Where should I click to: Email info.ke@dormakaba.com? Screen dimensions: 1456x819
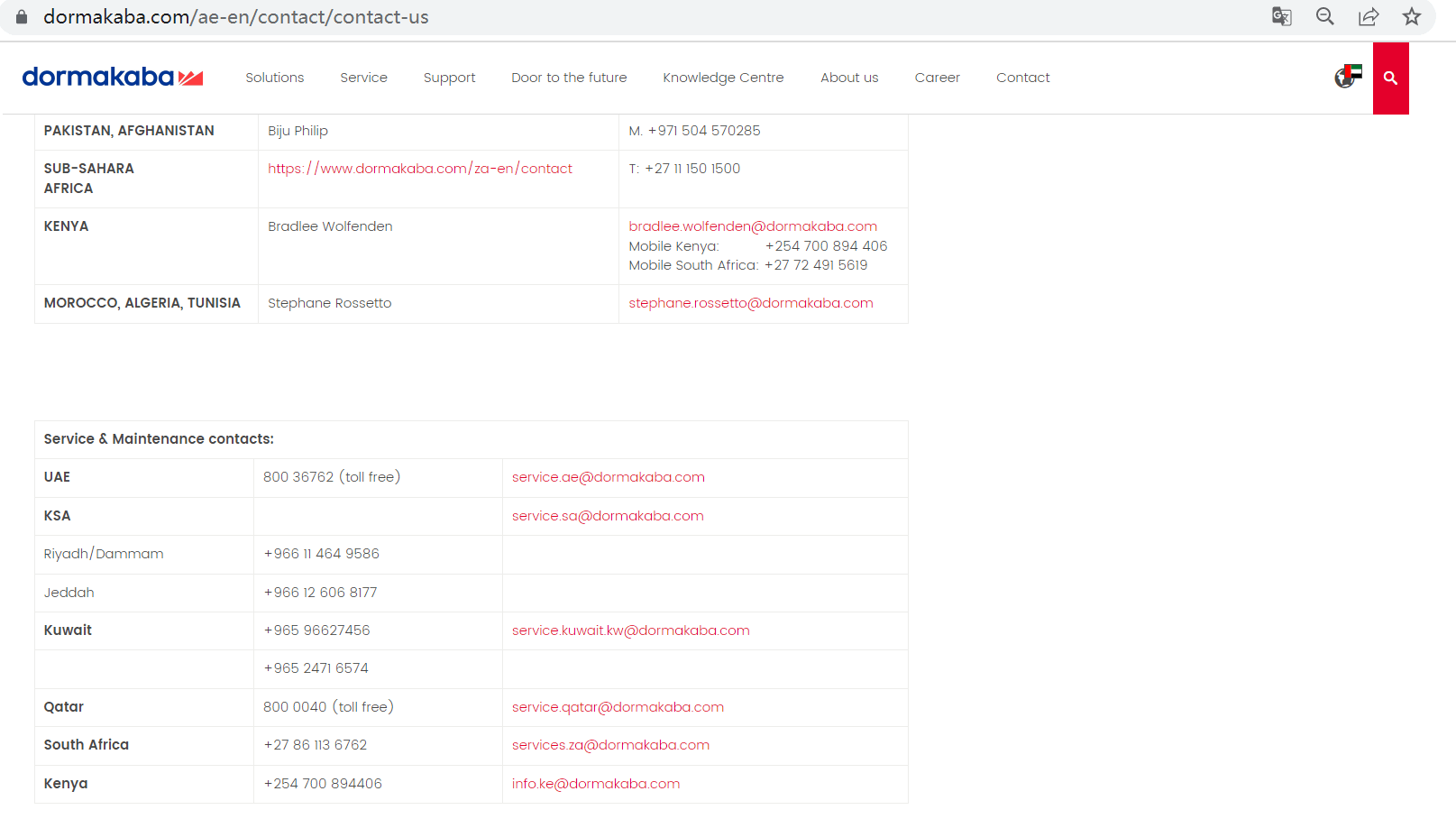pos(596,784)
